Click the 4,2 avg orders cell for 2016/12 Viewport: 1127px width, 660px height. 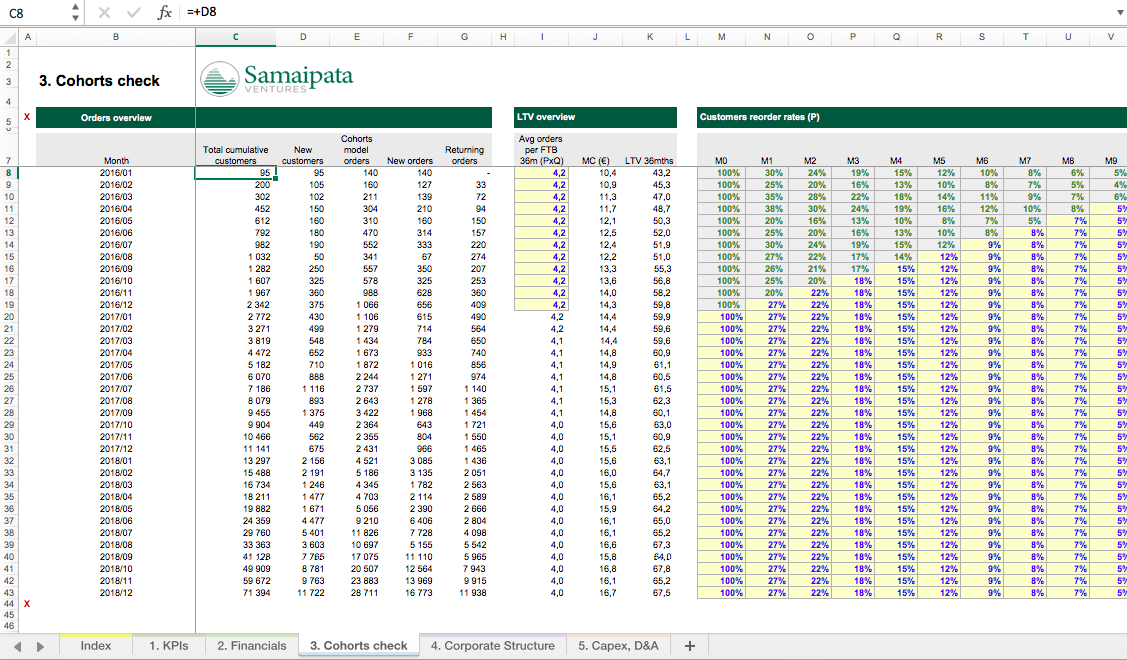(x=542, y=305)
